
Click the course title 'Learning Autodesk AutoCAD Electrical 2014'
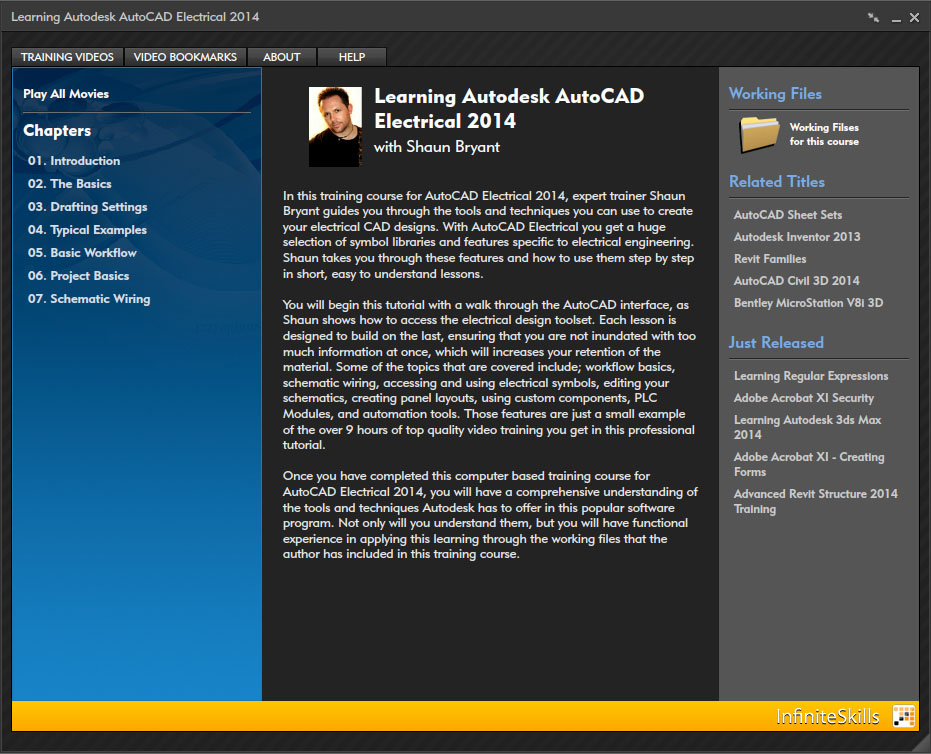[x=509, y=109]
